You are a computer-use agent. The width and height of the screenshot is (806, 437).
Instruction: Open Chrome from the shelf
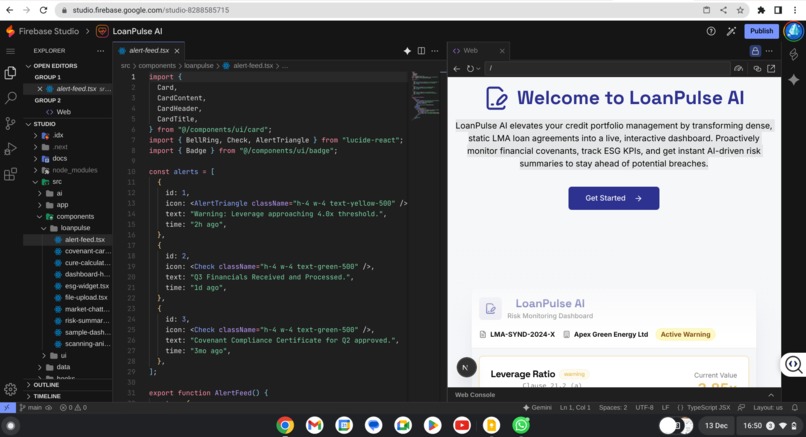point(285,425)
